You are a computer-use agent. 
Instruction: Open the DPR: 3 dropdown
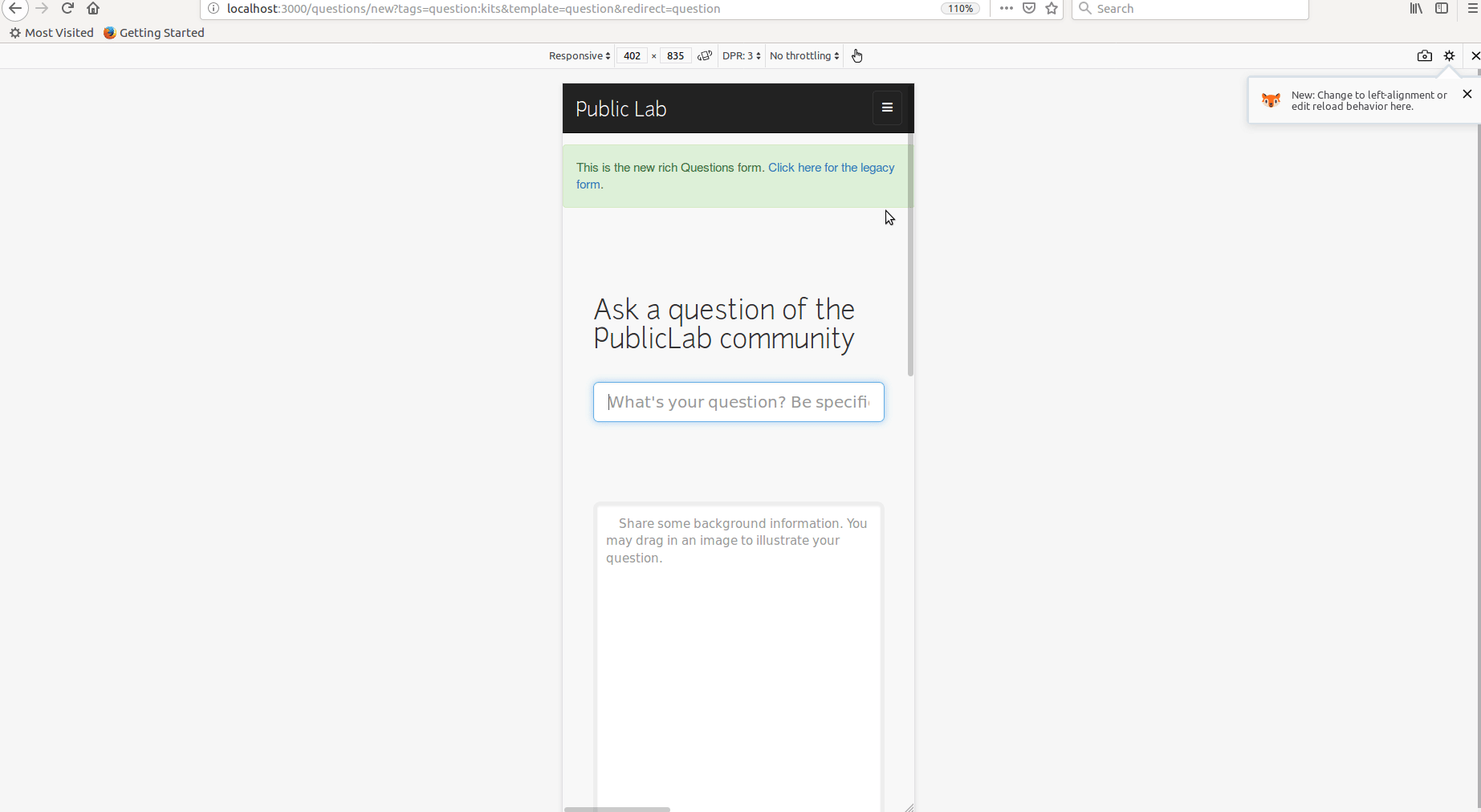(x=741, y=56)
